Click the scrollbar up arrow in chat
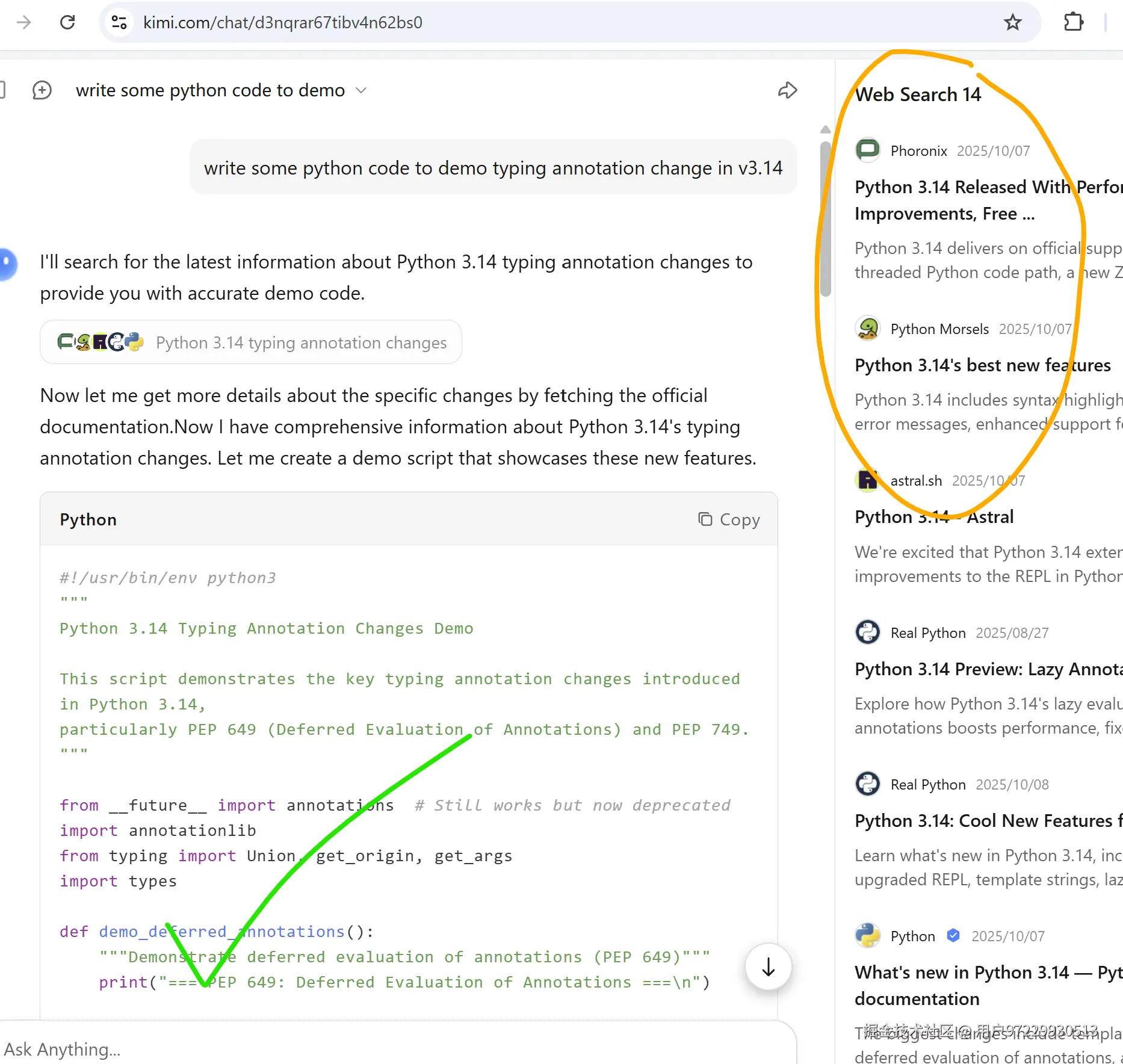The height and width of the screenshot is (1064, 1123). [826, 129]
